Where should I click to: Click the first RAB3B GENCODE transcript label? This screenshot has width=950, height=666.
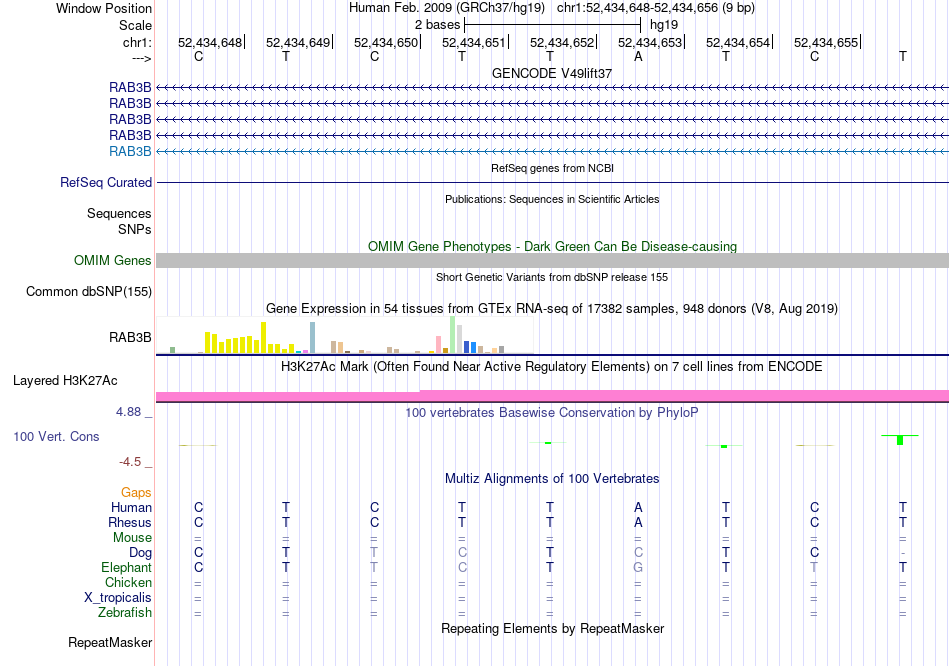pyautogui.click(x=130, y=87)
